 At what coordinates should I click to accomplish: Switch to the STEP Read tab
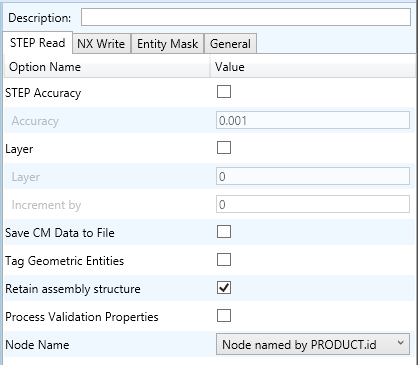(38, 43)
